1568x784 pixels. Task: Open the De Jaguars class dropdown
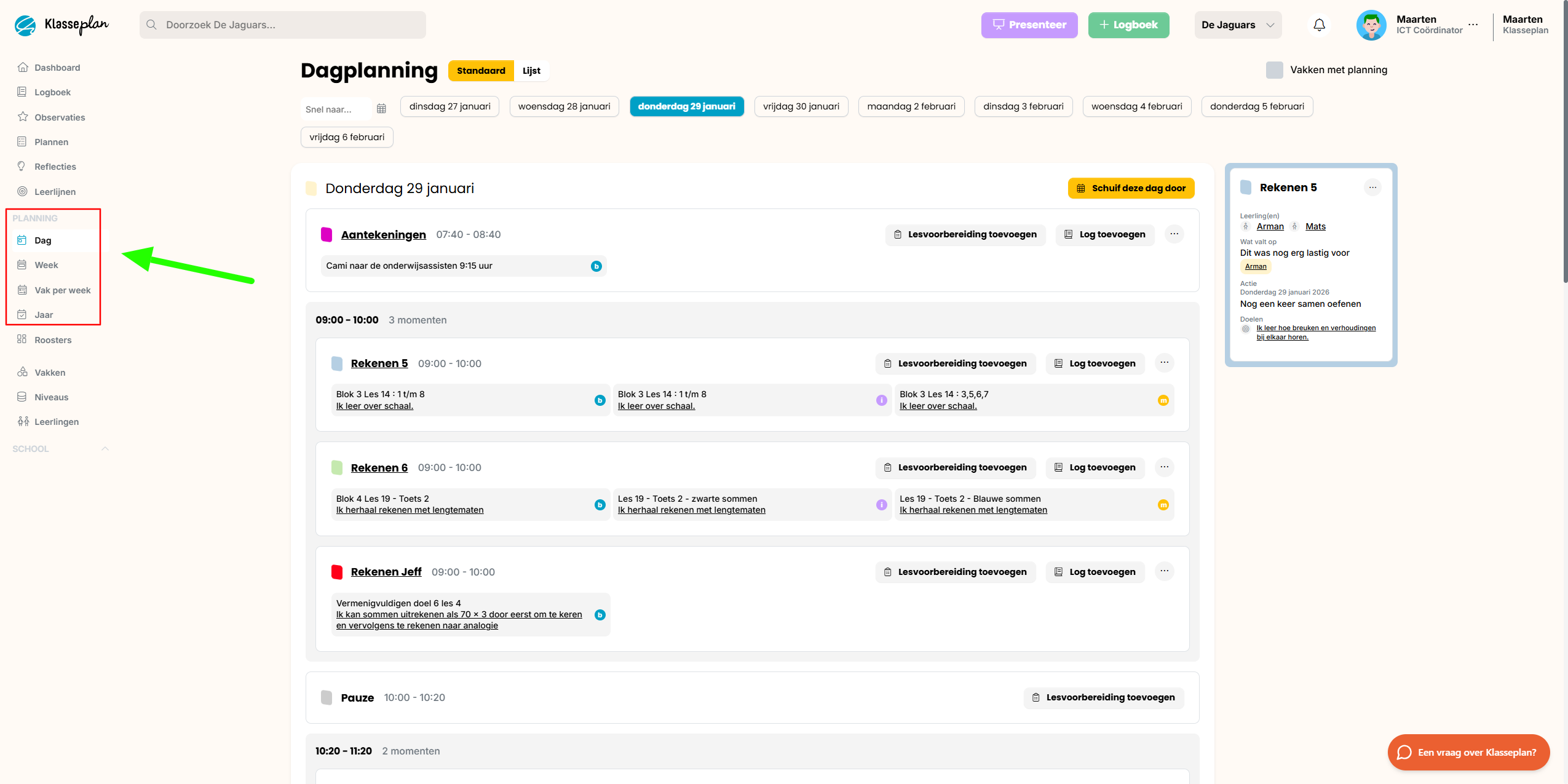1237,25
